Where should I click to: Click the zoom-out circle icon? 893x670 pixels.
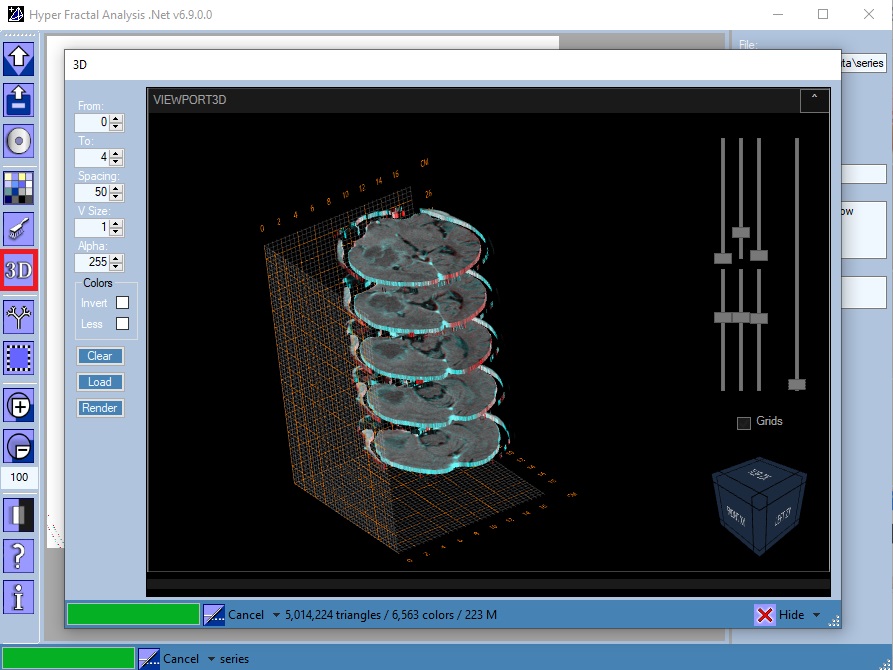[18, 446]
